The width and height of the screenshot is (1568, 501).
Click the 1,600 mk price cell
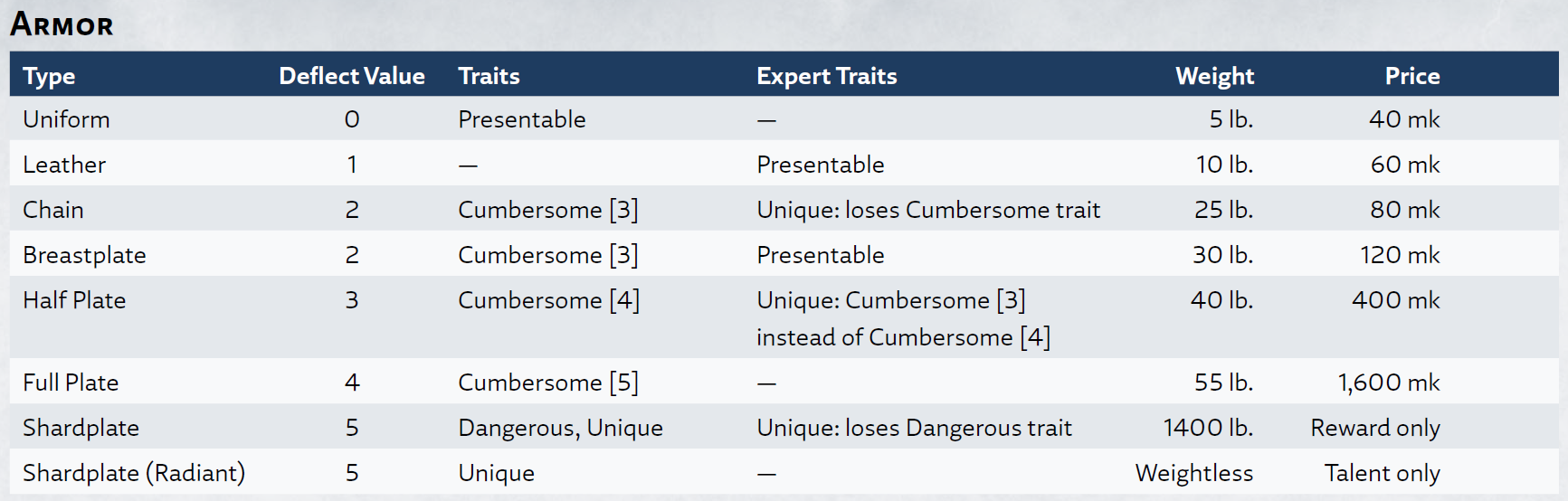point(1389,383)
